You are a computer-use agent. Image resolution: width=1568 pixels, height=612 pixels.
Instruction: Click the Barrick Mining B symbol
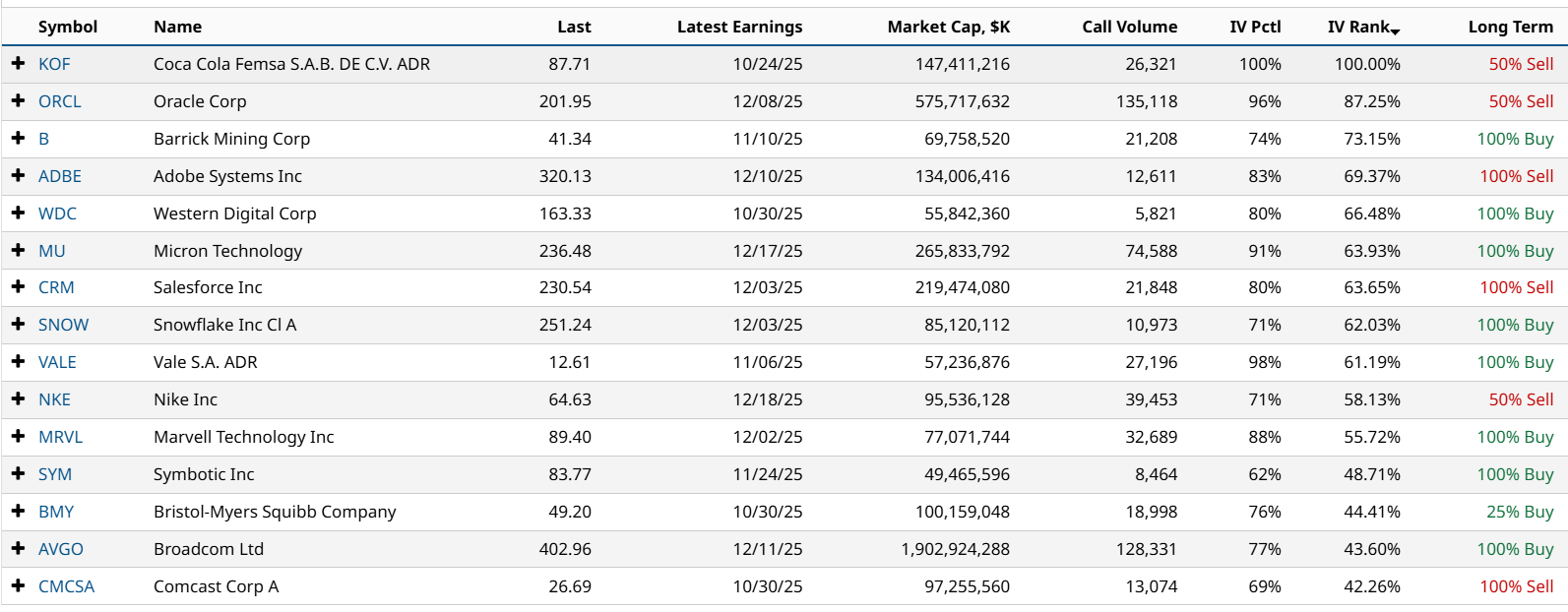click(43, 139)
